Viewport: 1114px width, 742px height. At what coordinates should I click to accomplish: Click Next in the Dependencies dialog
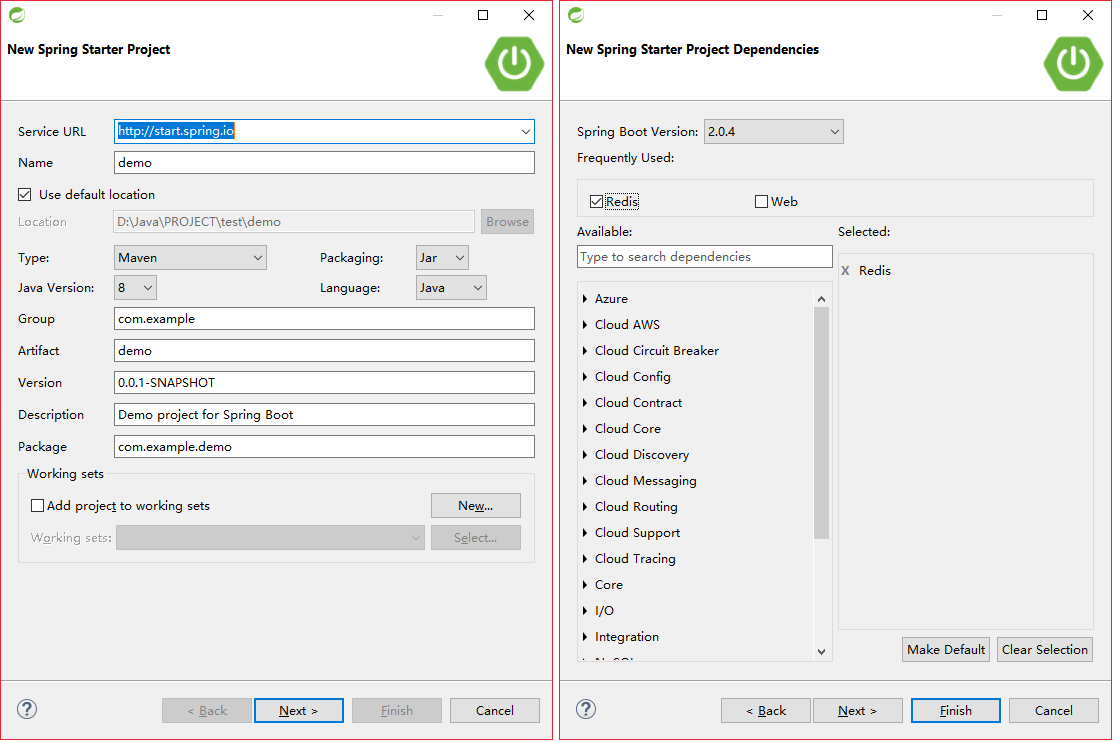pos(858,711)
